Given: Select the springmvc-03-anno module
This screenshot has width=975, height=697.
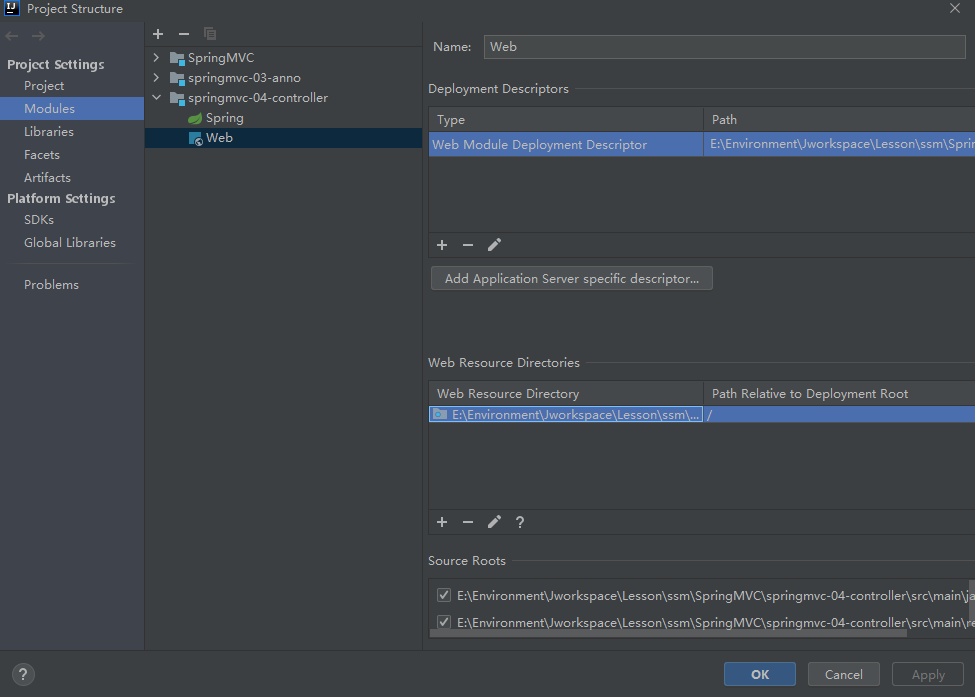Looking at the screenshot, I should (x=244, y=78).
